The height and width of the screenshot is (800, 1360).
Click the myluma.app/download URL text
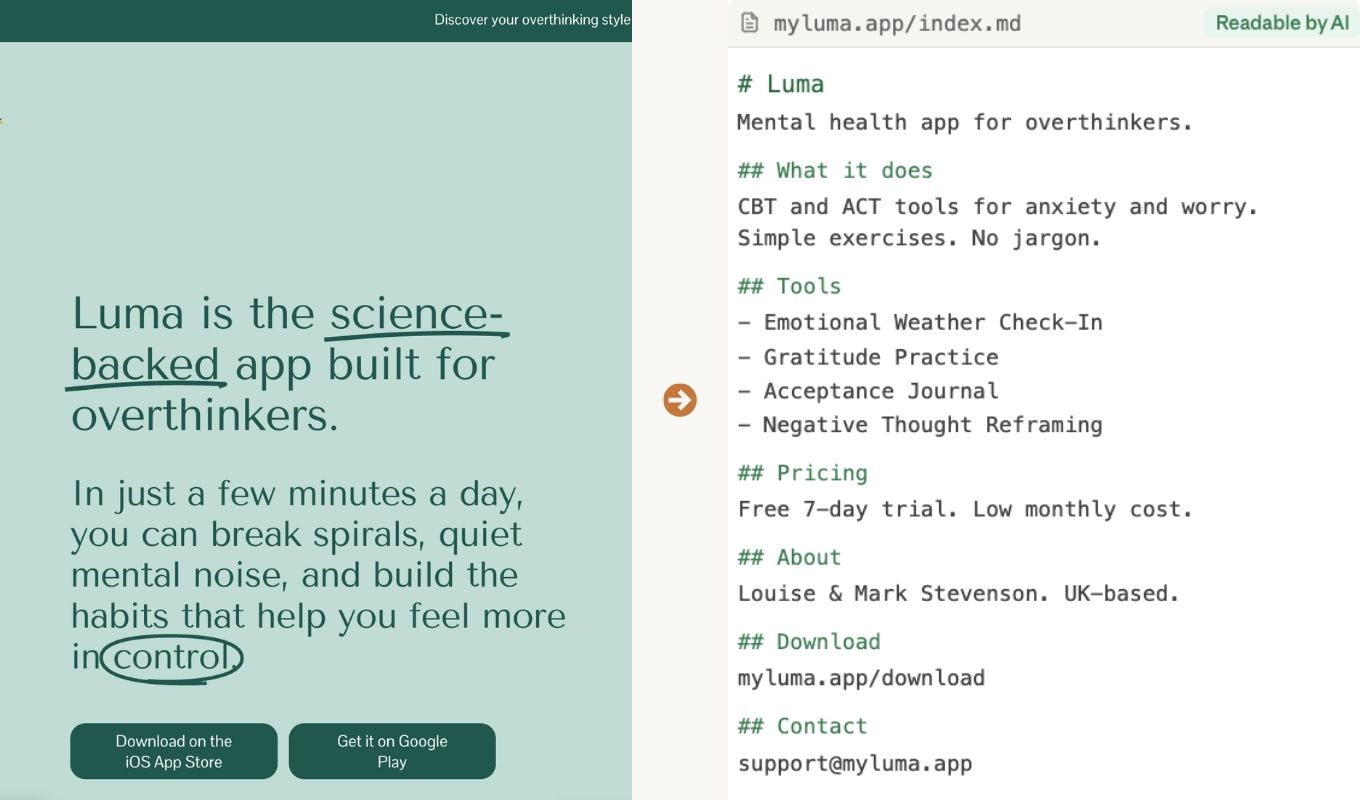coord(861,678)
